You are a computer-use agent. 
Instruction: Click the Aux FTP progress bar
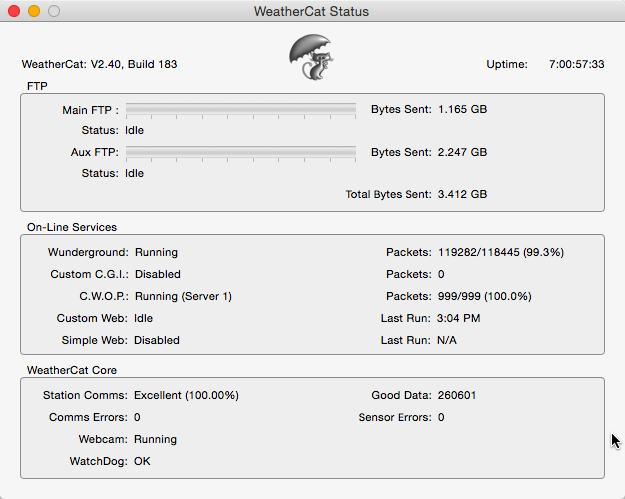(x=241, y=153)
